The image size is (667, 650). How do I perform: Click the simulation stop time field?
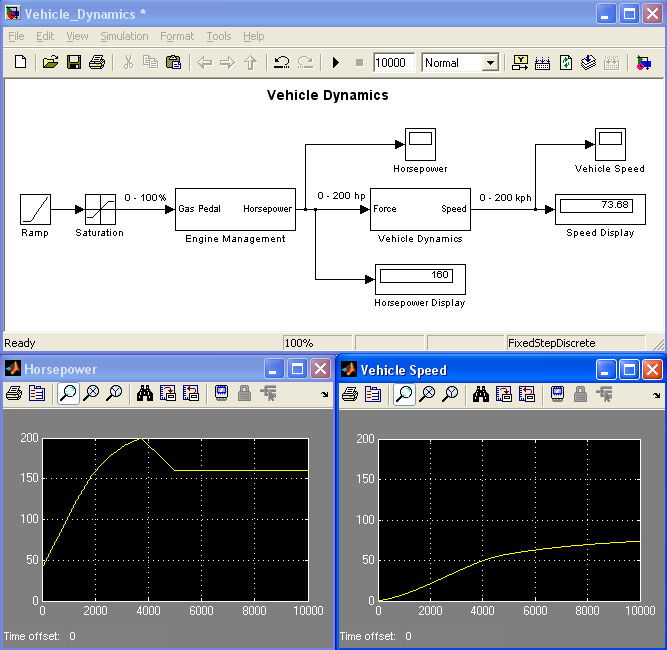[393, 63]
